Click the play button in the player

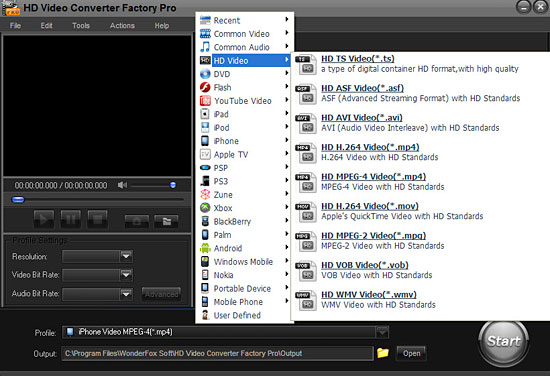click(44, 219)
